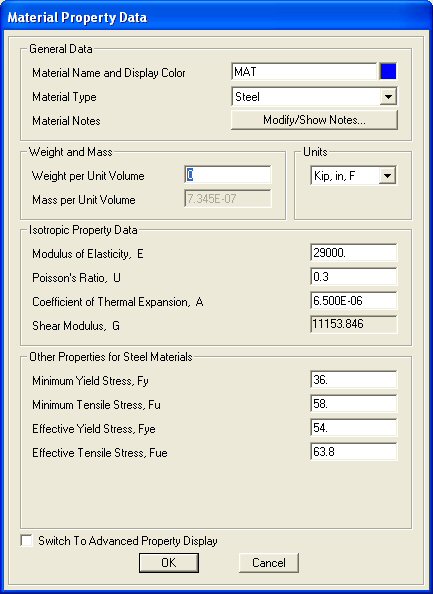This screenshot has width=433, height=594.
Task: Enable Switch To Advanced Property Display checkbox
Action: [x=27, y=541]
